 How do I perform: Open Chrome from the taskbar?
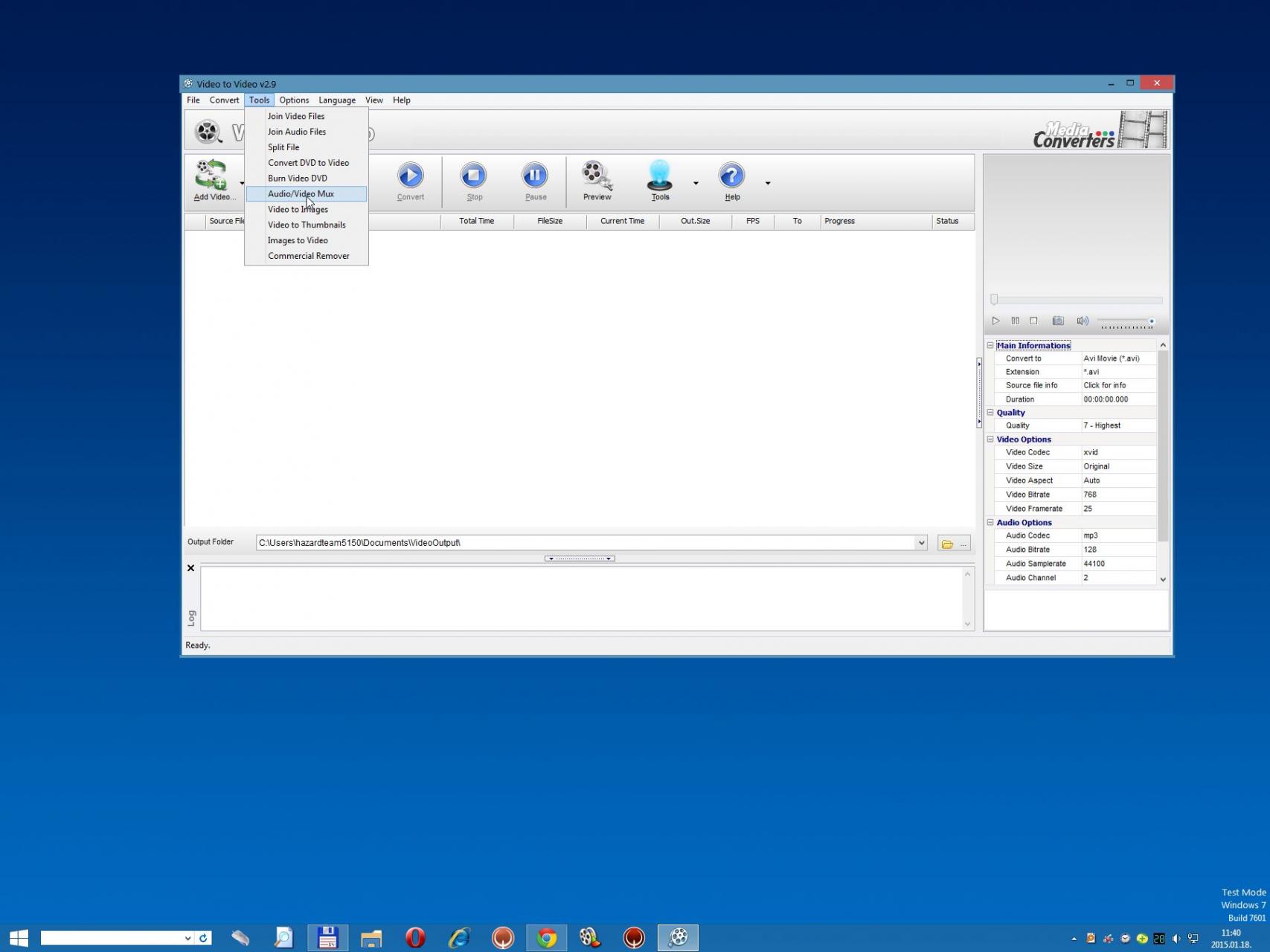(x=546, y=938)
